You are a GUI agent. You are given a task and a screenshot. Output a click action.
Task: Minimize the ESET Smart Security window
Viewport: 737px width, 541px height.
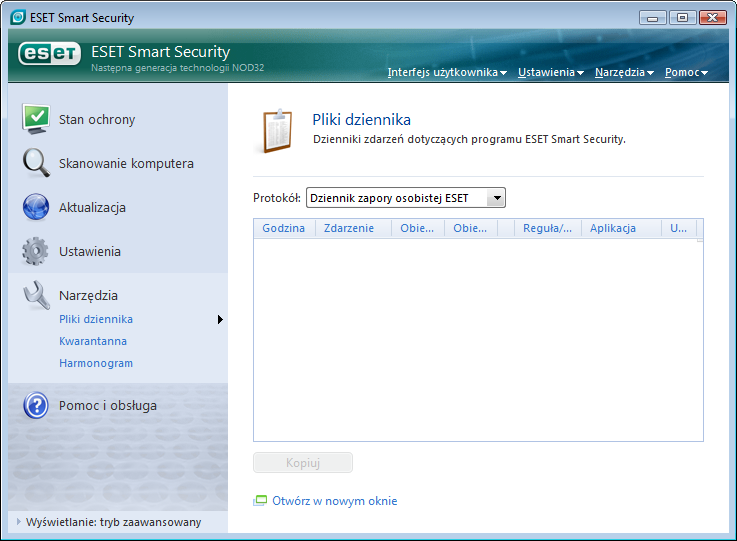[652, 18]
